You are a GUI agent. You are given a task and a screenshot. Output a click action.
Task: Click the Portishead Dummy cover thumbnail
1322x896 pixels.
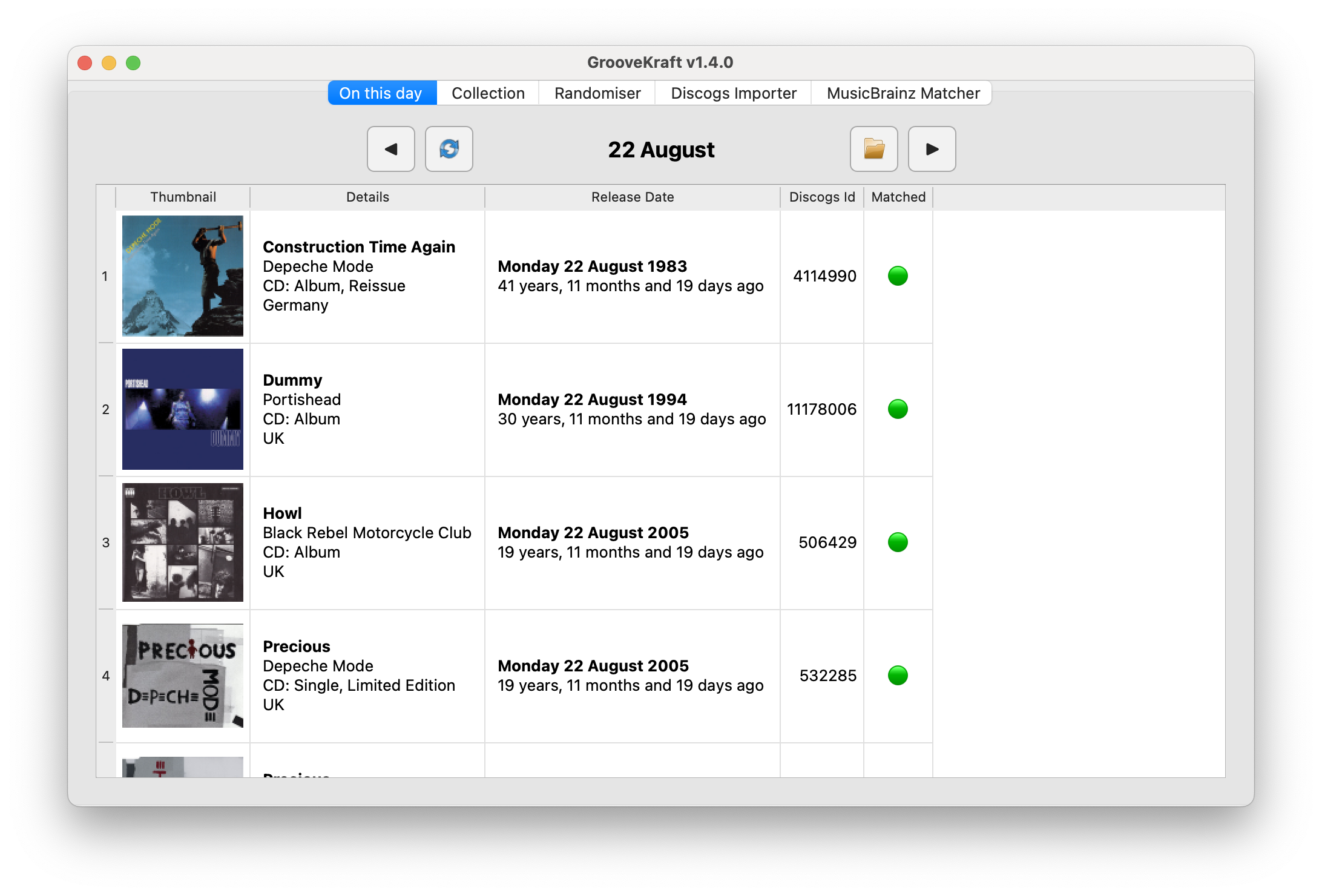tap(183, 409)
